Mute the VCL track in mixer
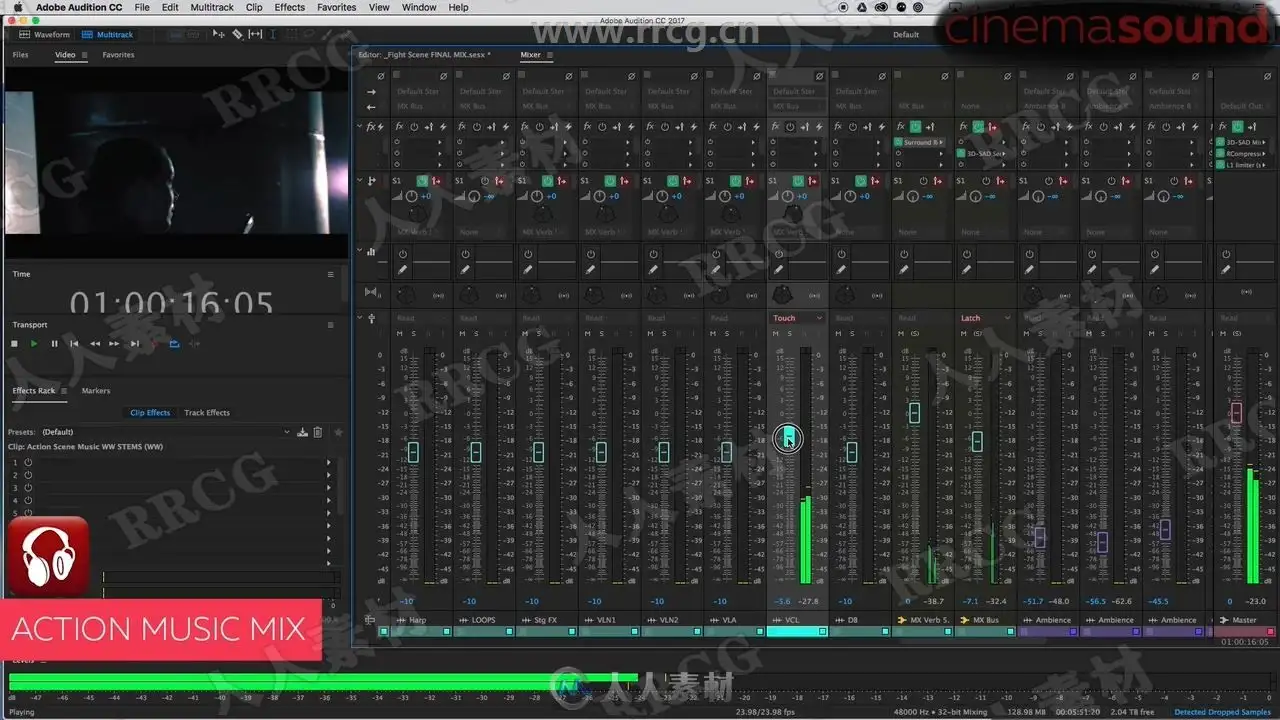1280x720 pixels. pos(777,333)
